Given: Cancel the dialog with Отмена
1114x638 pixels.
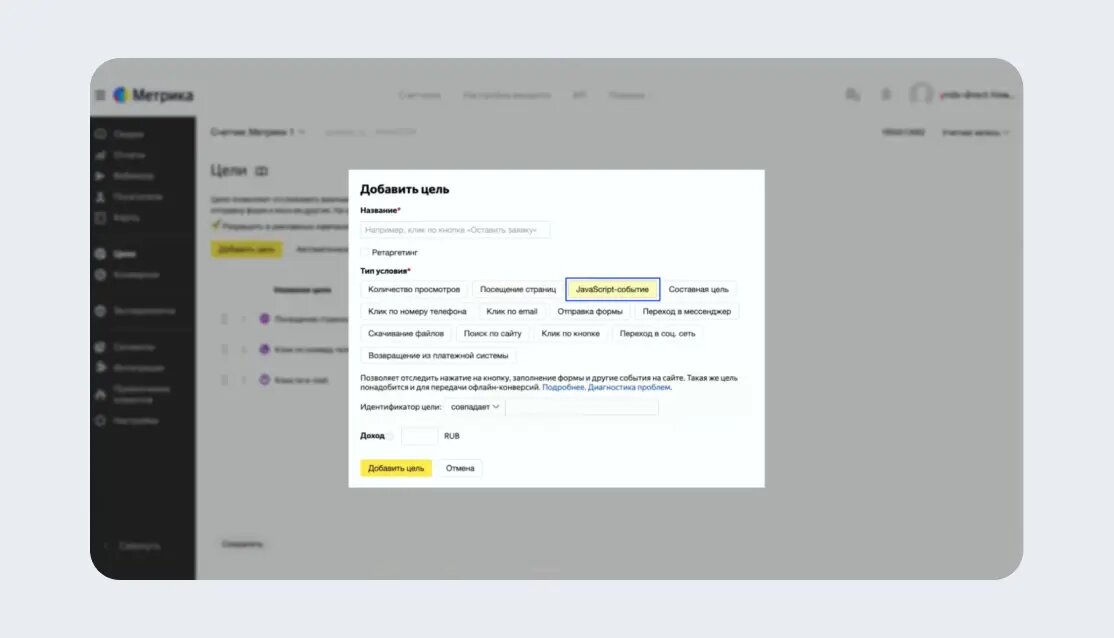Looking at the screenshot, I should click(460, 468).
